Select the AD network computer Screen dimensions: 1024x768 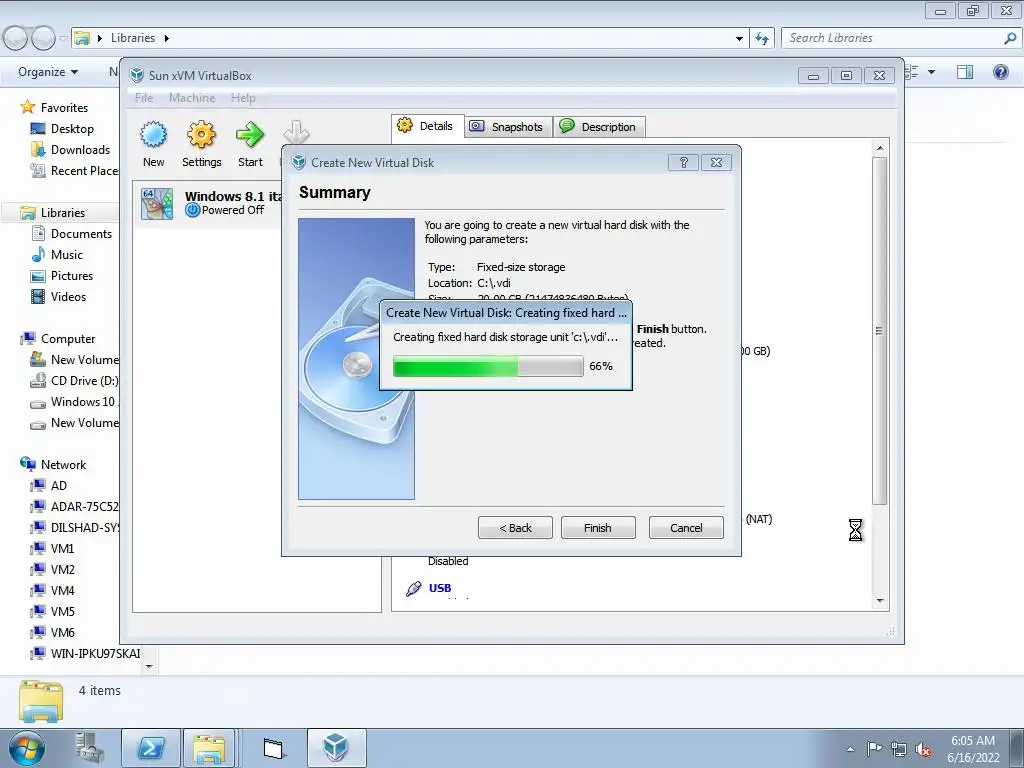tap(59, 486)
